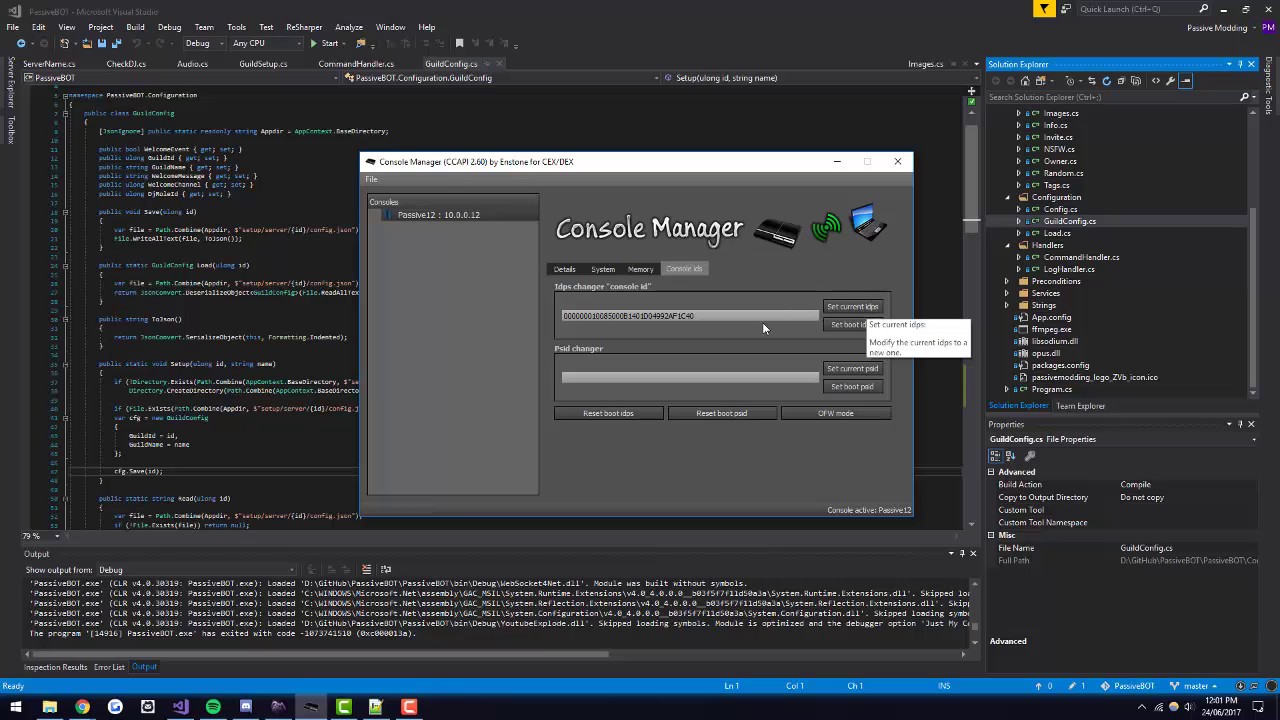Click the Reset boot idps button
The image size is (1280, 720).
pyautogui.click(x=608, y=413)
